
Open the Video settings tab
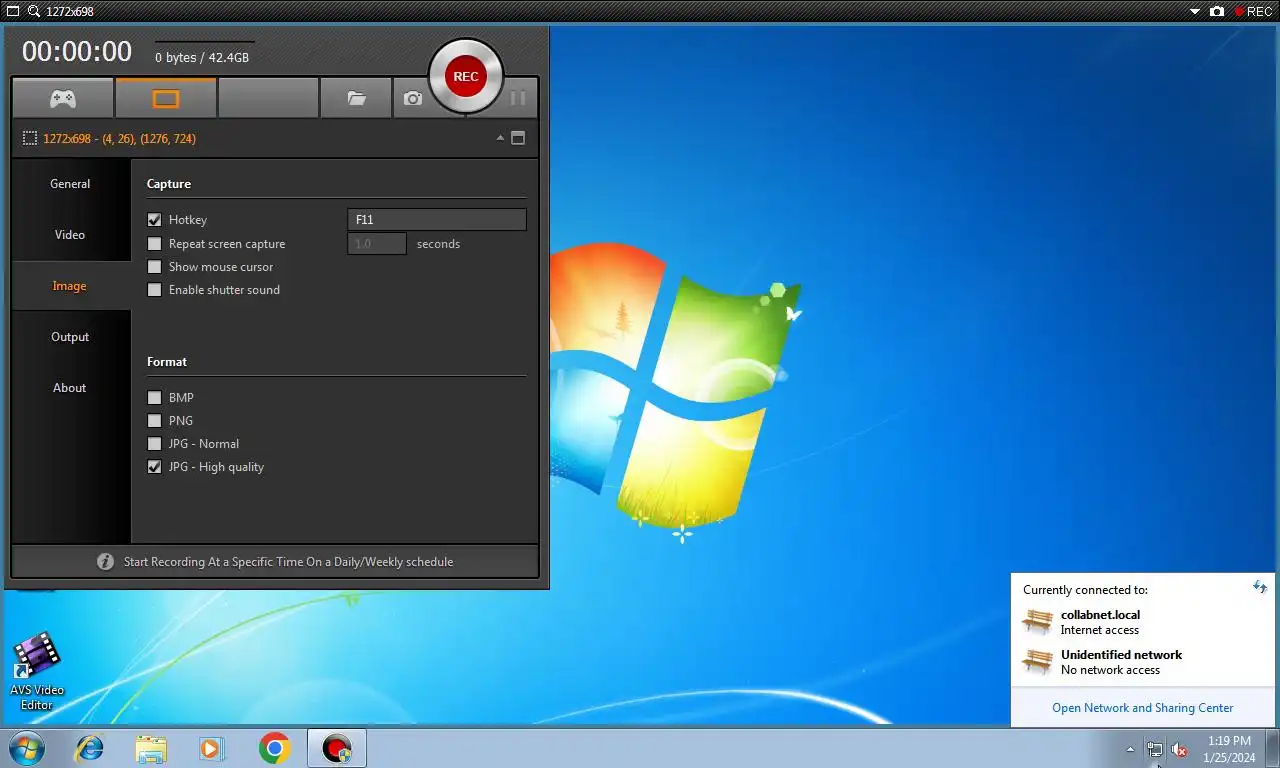pos(70,235)
